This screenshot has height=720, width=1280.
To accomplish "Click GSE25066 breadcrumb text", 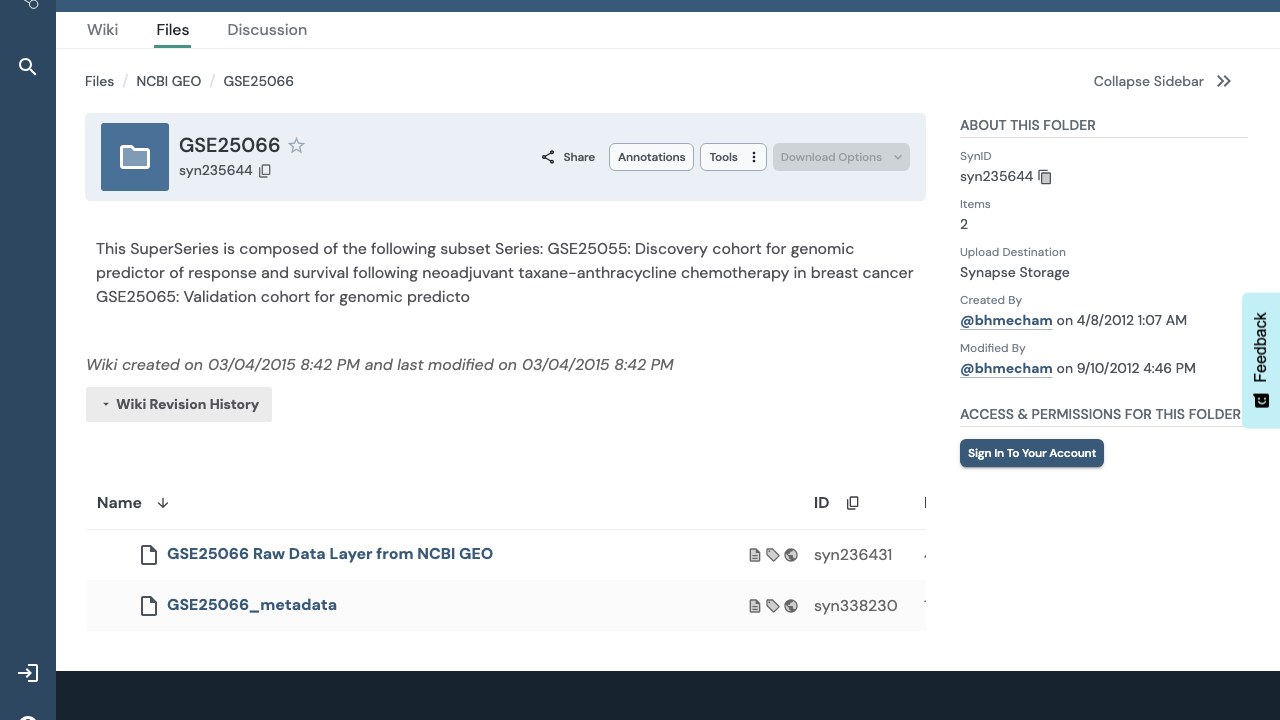I will click(259, 81).
